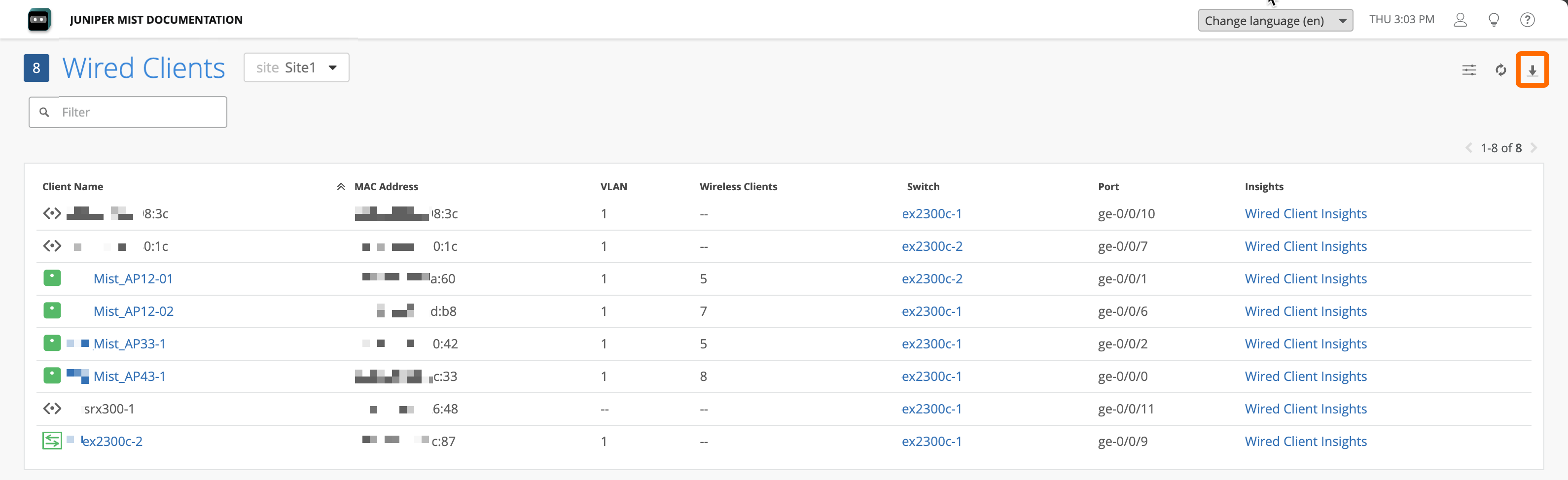Expand the Change language dropdown
This screenshot has width=1568, height=480.
pyautogui.click(x=1275, y=21)
